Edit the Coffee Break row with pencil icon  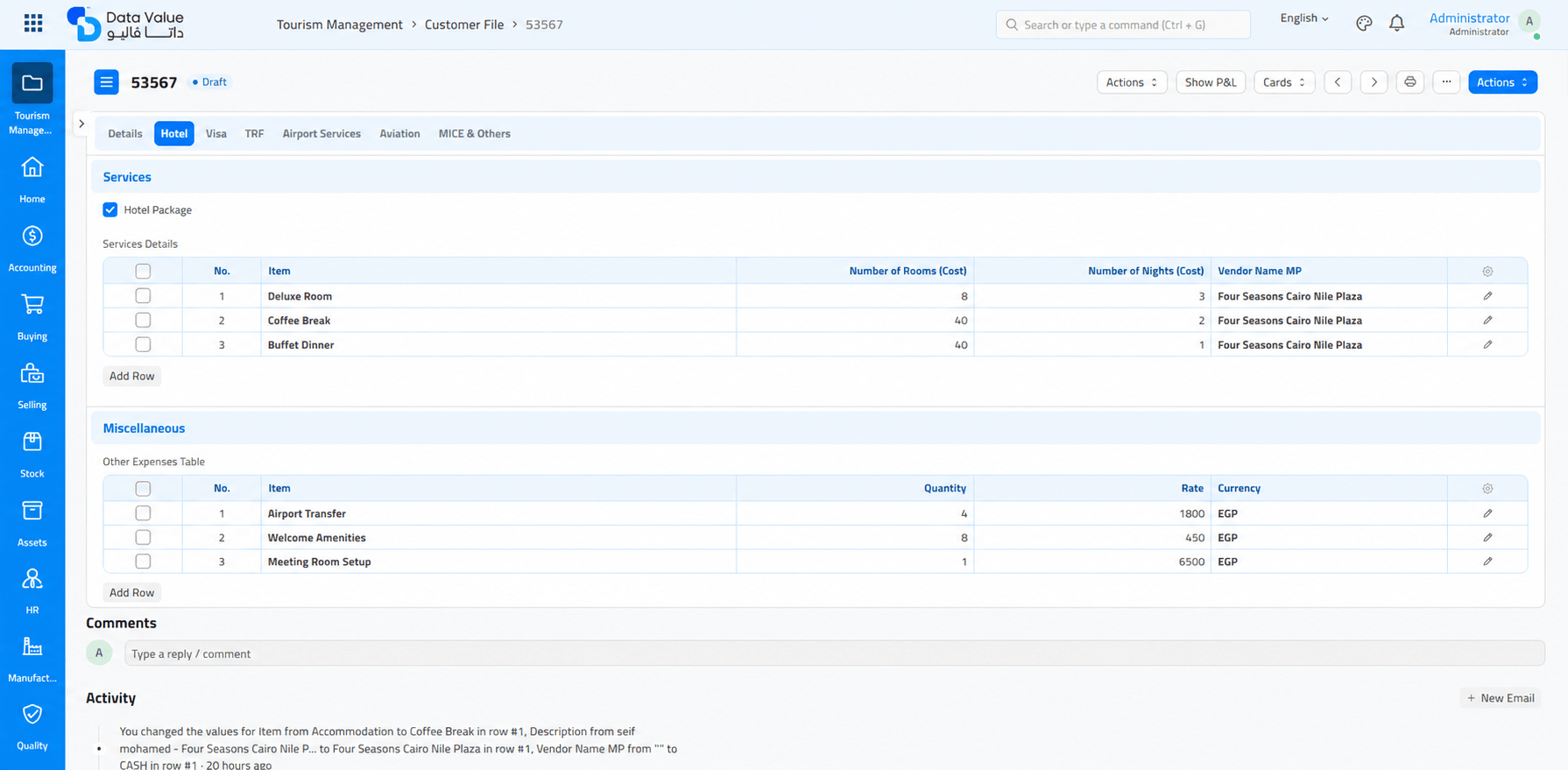point(1487,321)
